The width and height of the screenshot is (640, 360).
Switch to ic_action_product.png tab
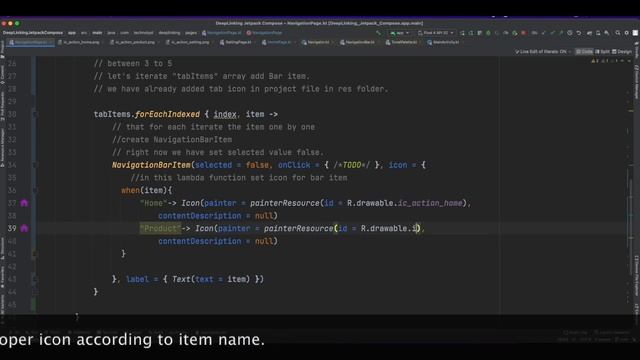point(134,42)
